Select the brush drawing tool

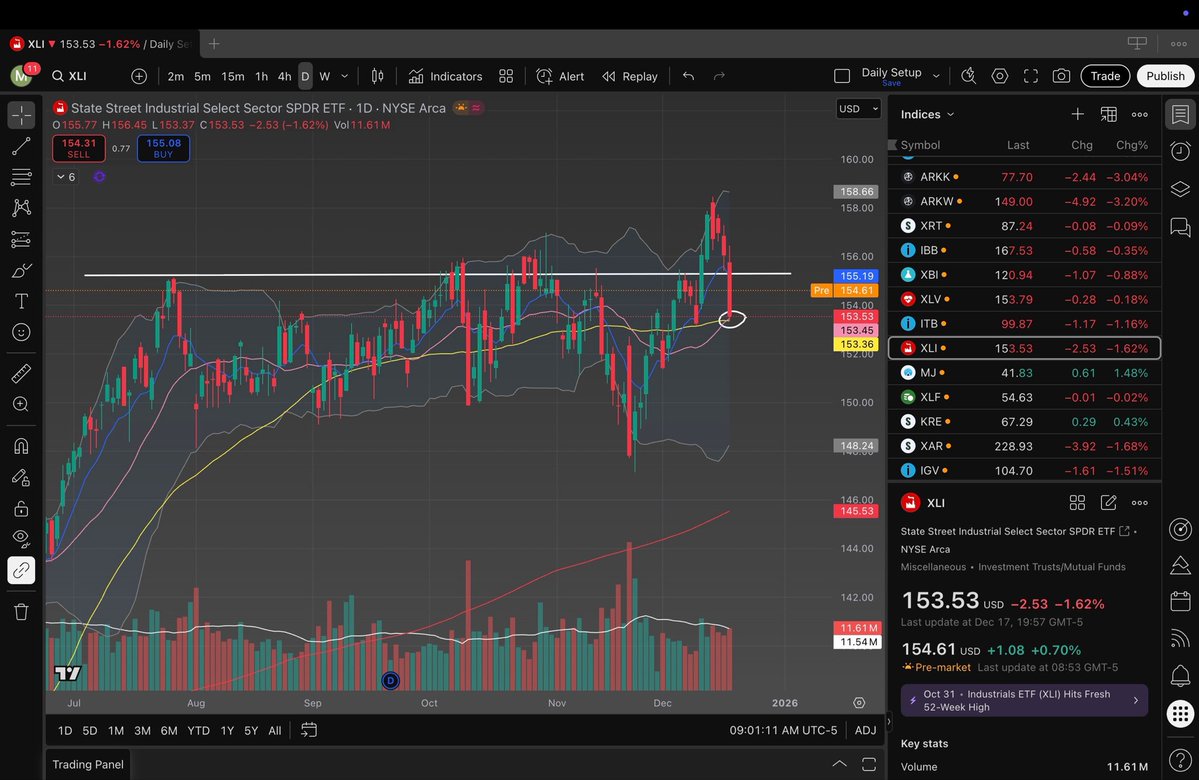(x=21, y=271)
